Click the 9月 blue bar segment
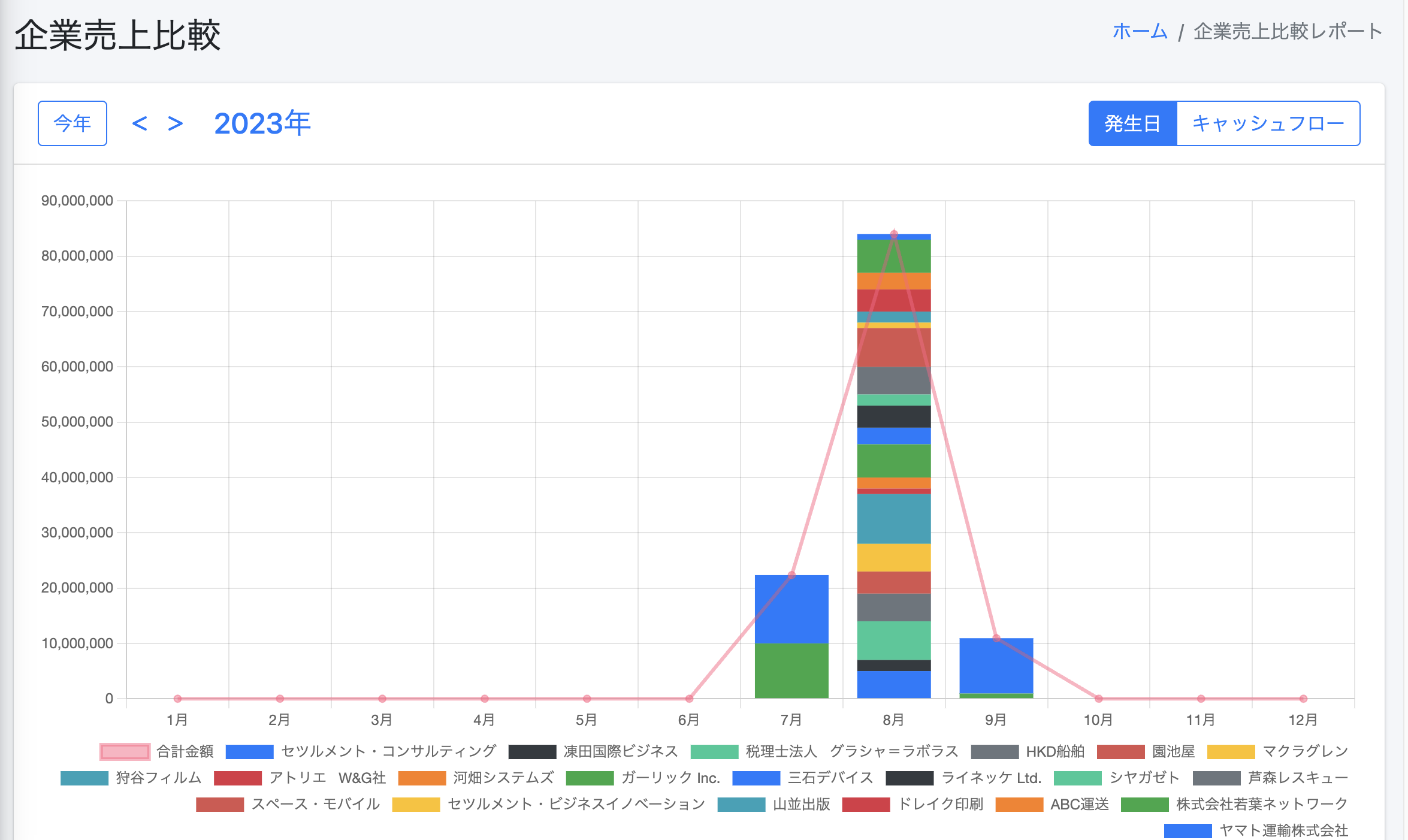 [x=996, y=666]
